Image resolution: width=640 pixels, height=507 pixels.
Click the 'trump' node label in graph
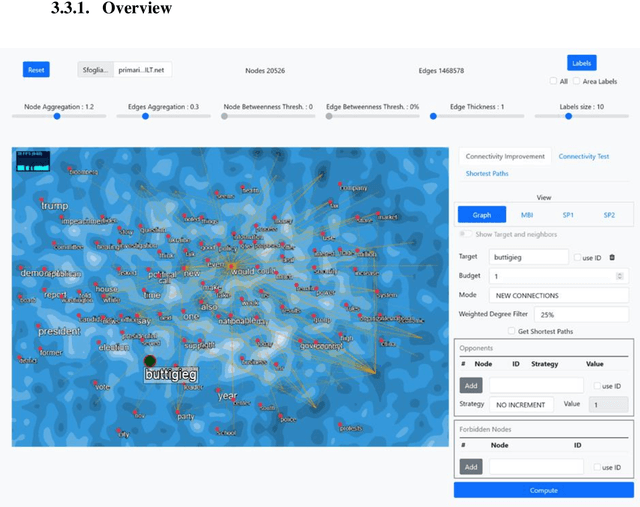pyautogui.click(x=55, y=206)
